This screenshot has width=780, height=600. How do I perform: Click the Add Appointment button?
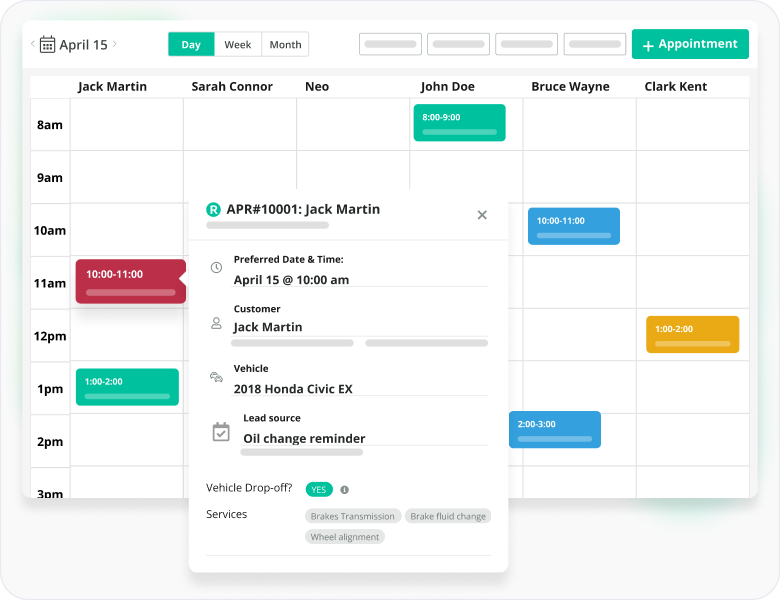(690, 45)
